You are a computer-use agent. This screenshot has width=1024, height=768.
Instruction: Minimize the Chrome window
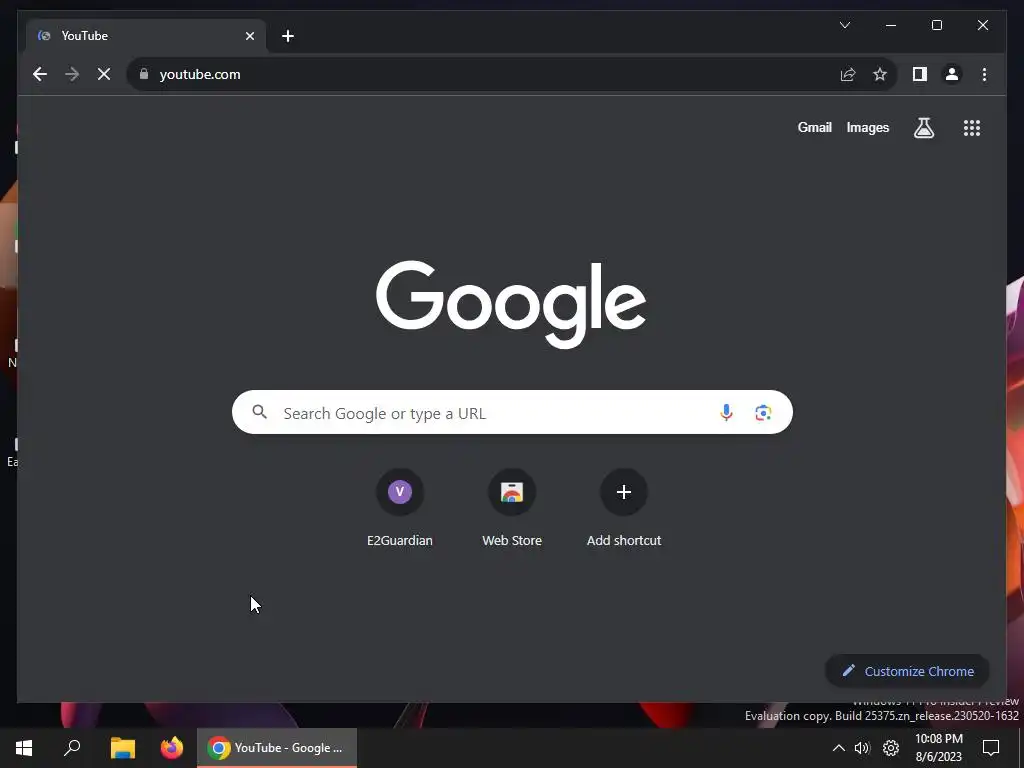tap(891, 25)
